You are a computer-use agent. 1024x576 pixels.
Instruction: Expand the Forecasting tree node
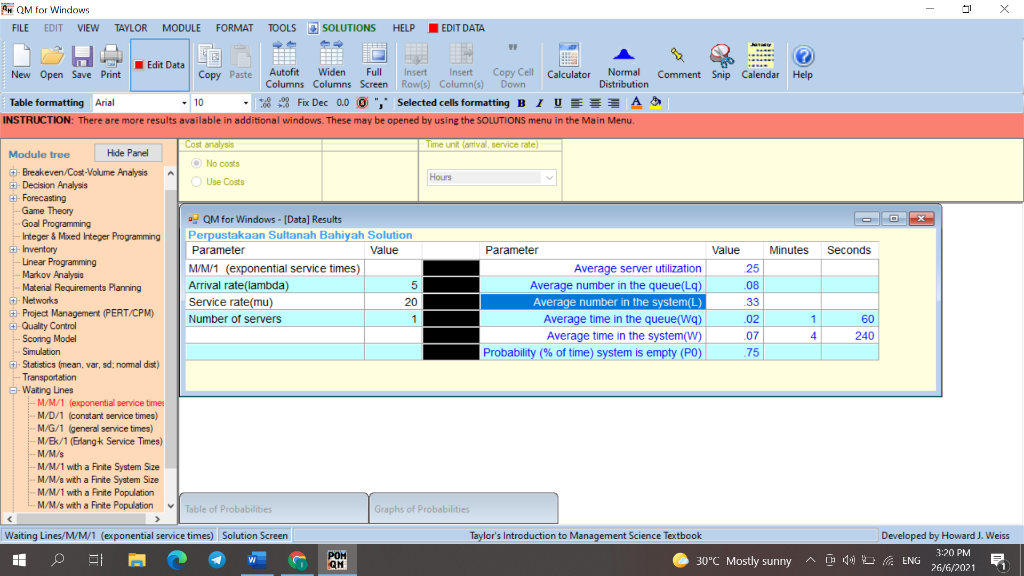point(14,198)
